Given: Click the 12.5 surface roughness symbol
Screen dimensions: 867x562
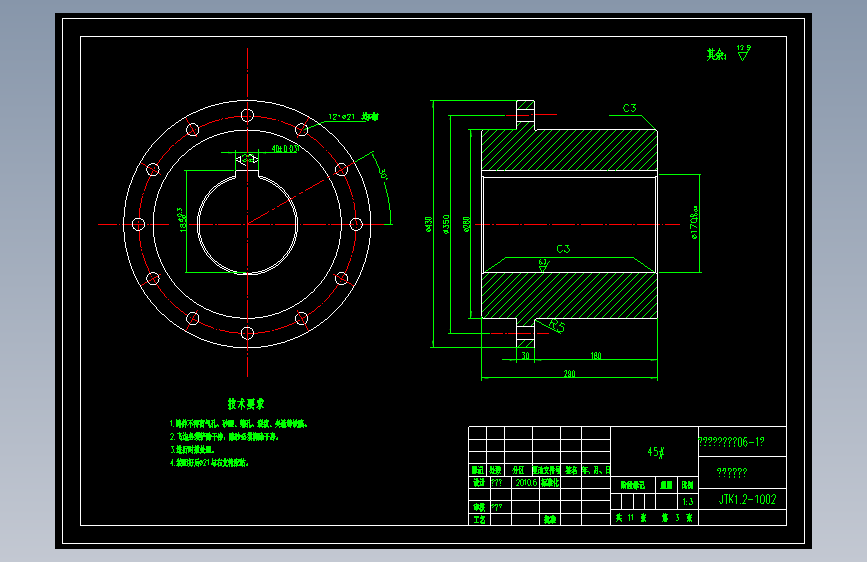Looking at the screenshot, I should coord(744,53).
